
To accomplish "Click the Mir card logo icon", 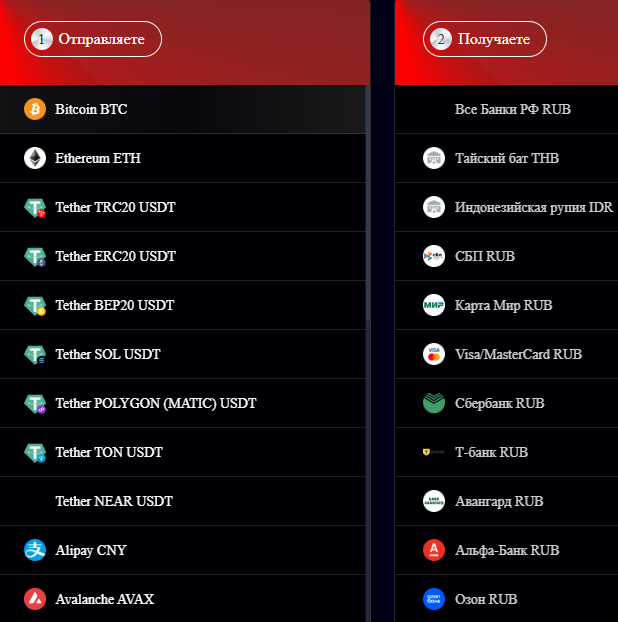I will point(434,305).
